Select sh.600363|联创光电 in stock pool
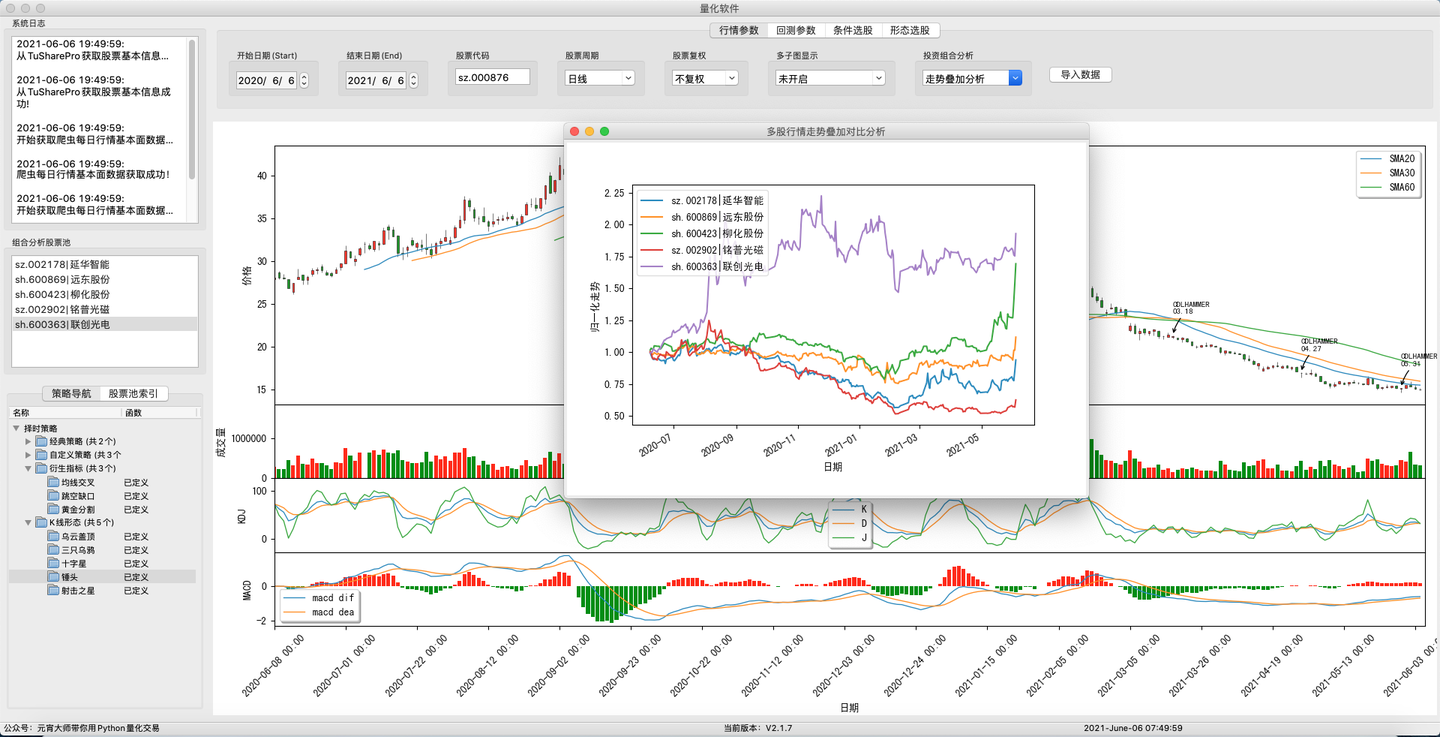 (104, 324)
